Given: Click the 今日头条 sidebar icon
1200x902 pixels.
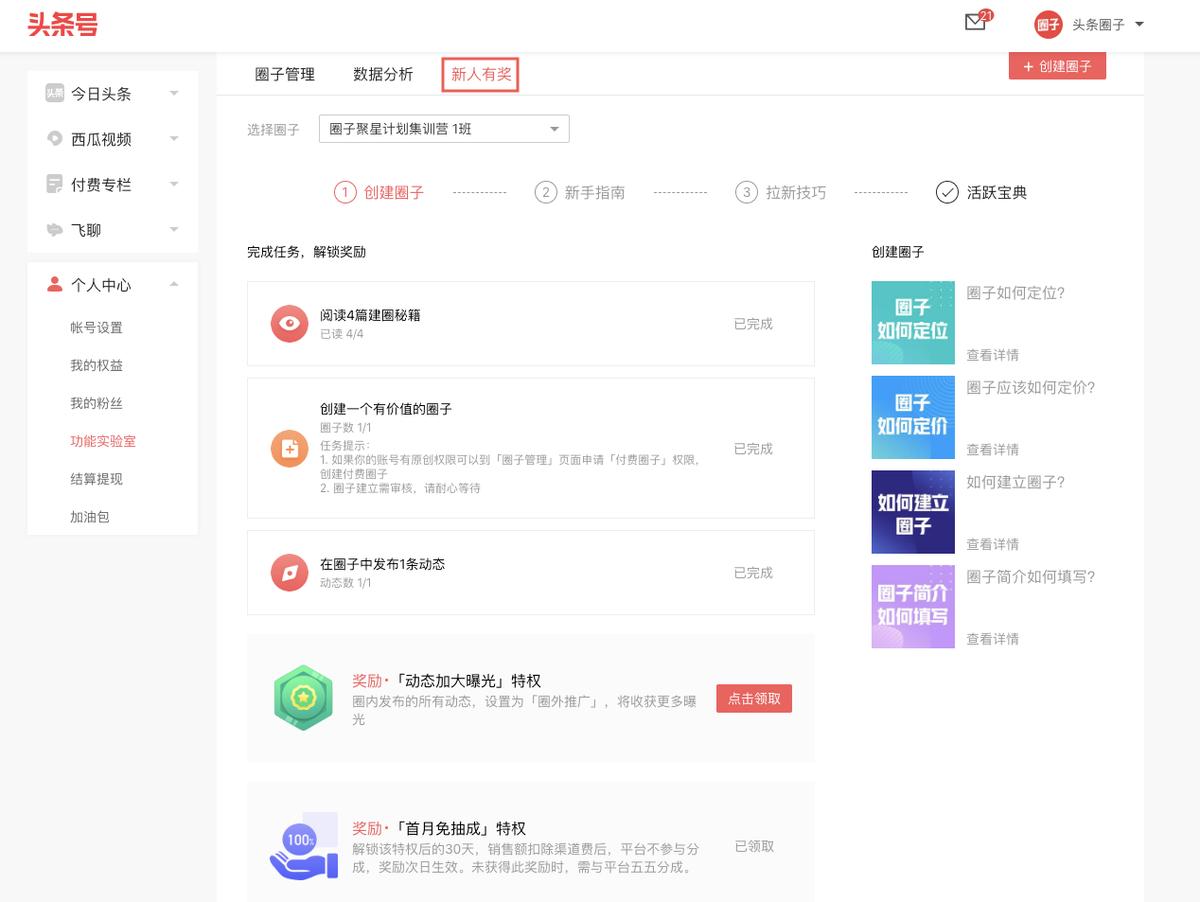Looking at the screenshot, I should (55, 94).
